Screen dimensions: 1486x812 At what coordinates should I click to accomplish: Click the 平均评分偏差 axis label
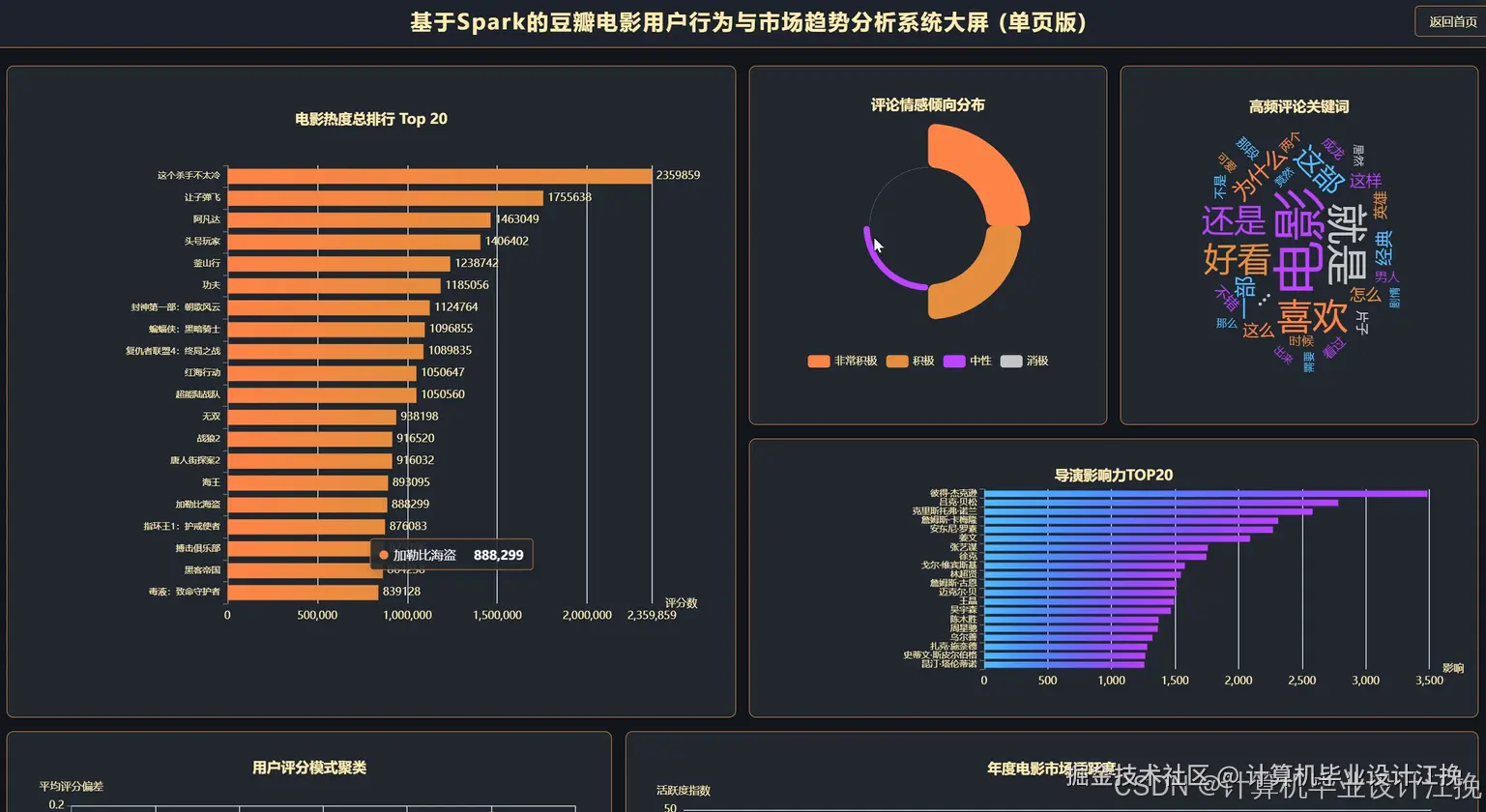(71, 787)
